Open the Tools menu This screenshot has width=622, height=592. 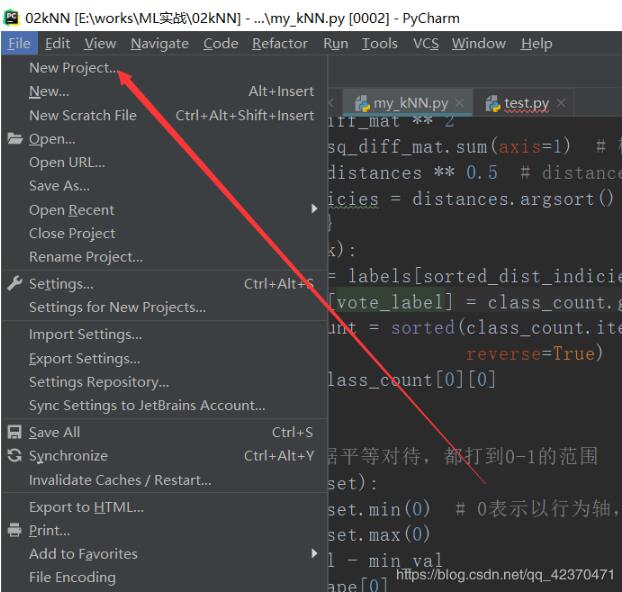click(379, 43)
